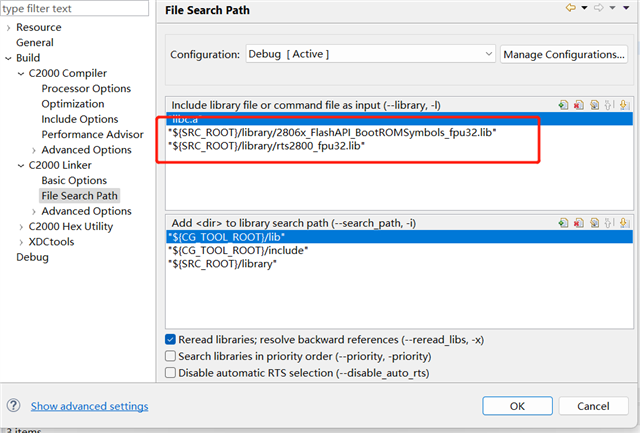640x433 pixels.
Task: Delete selected entry in --library list
Action: pos(579,104)
